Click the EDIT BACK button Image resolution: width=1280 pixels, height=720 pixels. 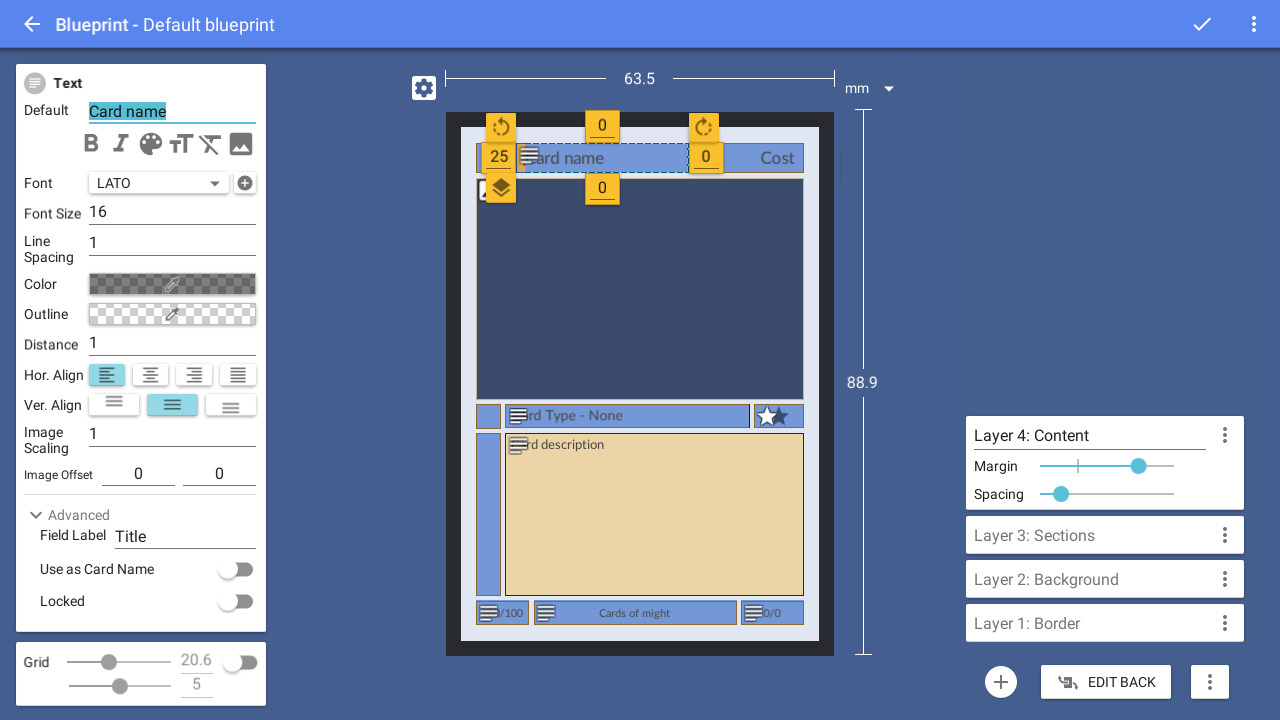1106,681
